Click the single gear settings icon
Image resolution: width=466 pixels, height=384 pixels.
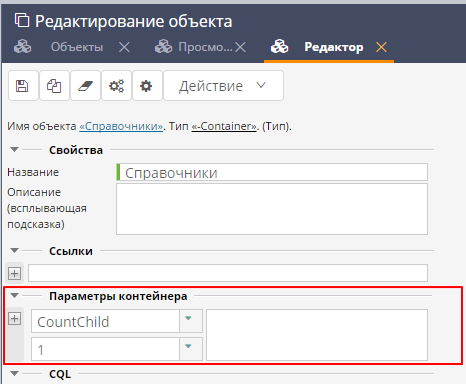pos(147,86)
